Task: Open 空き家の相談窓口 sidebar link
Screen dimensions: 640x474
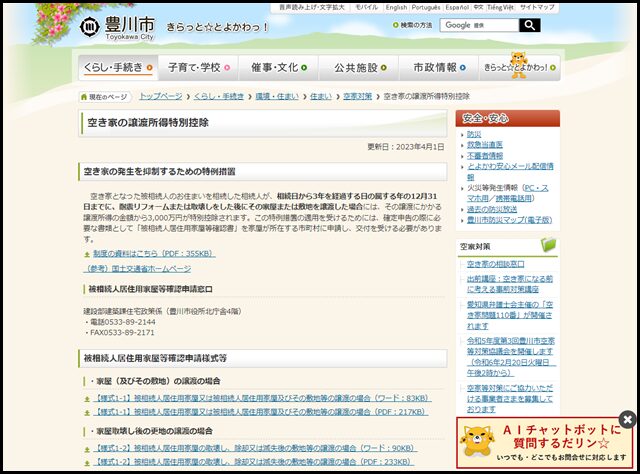Action: (x=496, y=264)
